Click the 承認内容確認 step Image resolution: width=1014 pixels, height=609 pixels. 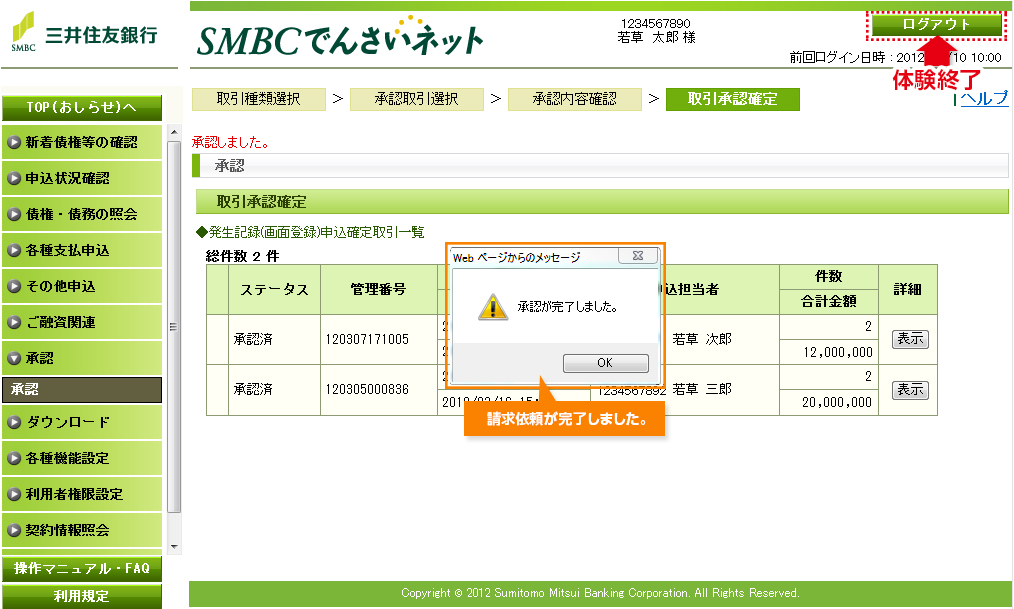pos(575,99)
